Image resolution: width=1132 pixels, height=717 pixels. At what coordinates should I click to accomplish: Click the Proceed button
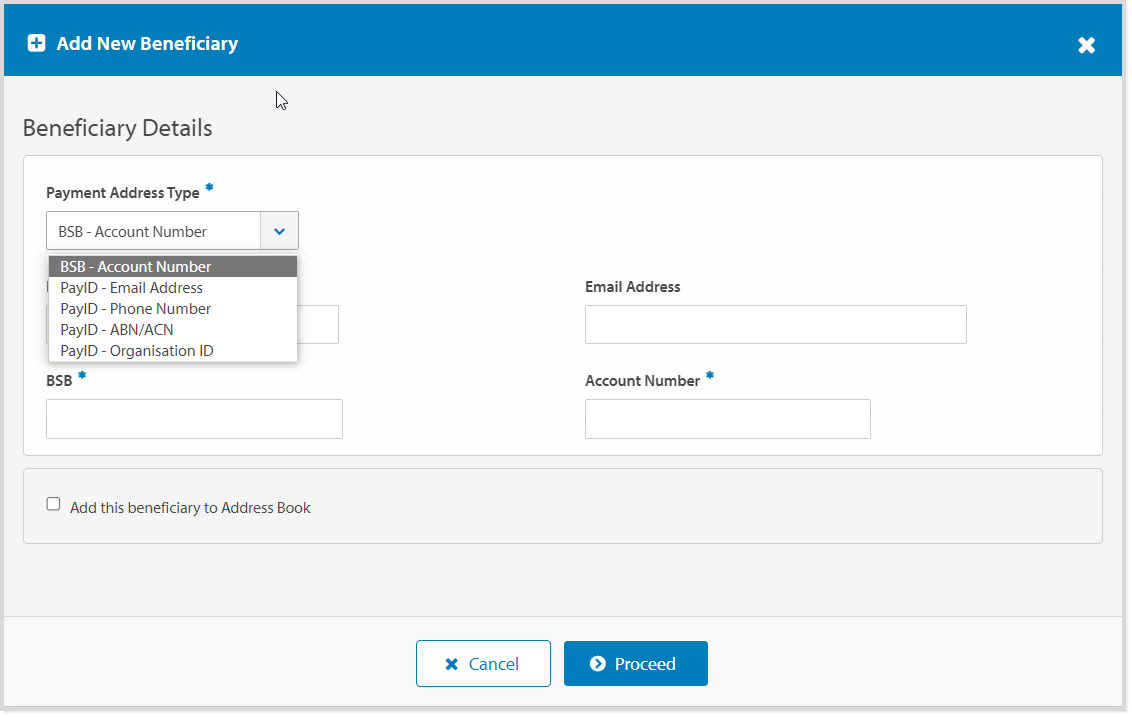click(635, 664)
